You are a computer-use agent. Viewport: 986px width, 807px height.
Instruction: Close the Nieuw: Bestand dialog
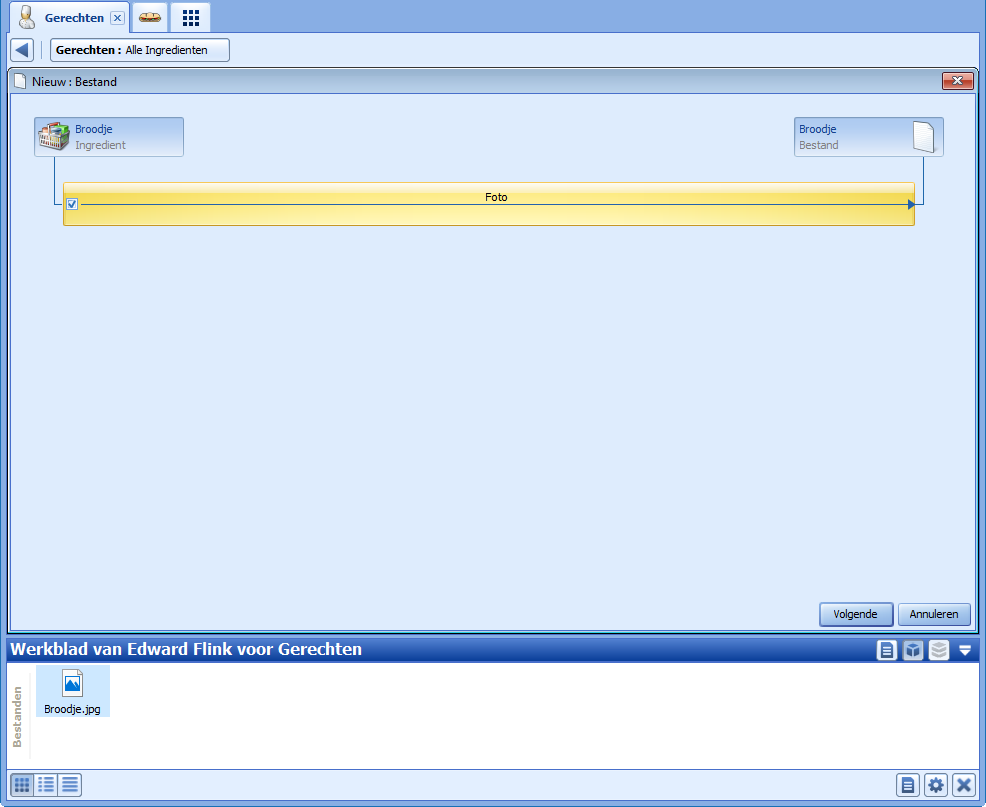tap(957, 81)
